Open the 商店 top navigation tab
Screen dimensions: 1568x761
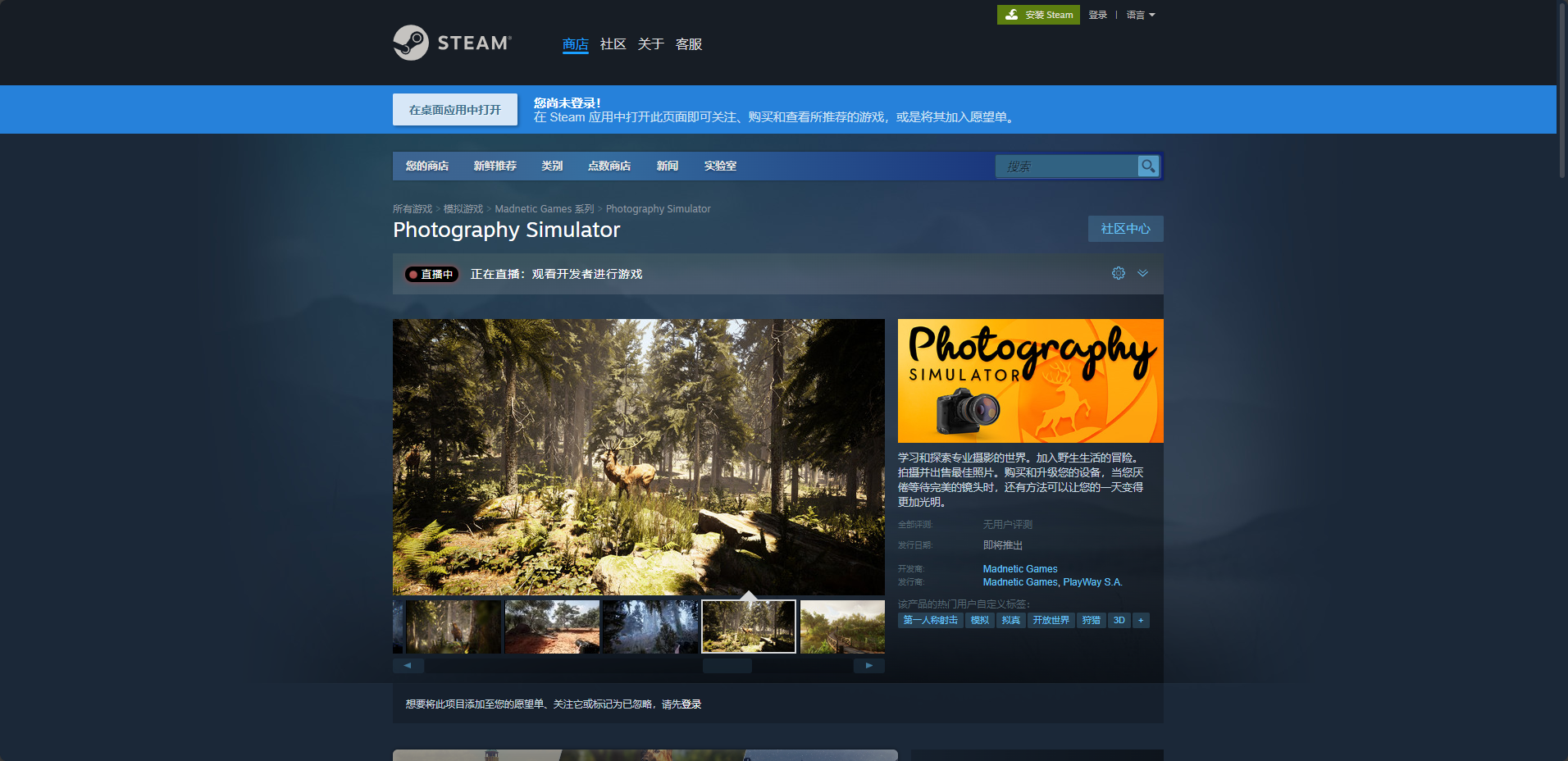pyautogui.click(x=576, y=44)
